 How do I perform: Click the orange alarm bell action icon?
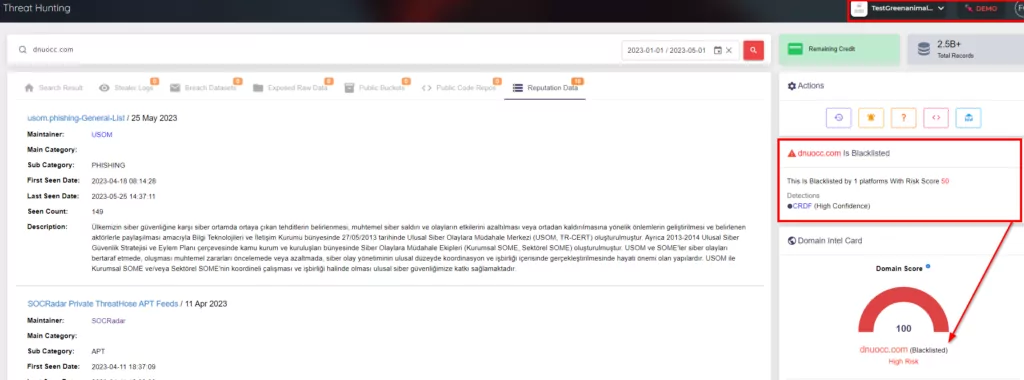[x=871, y=118]
